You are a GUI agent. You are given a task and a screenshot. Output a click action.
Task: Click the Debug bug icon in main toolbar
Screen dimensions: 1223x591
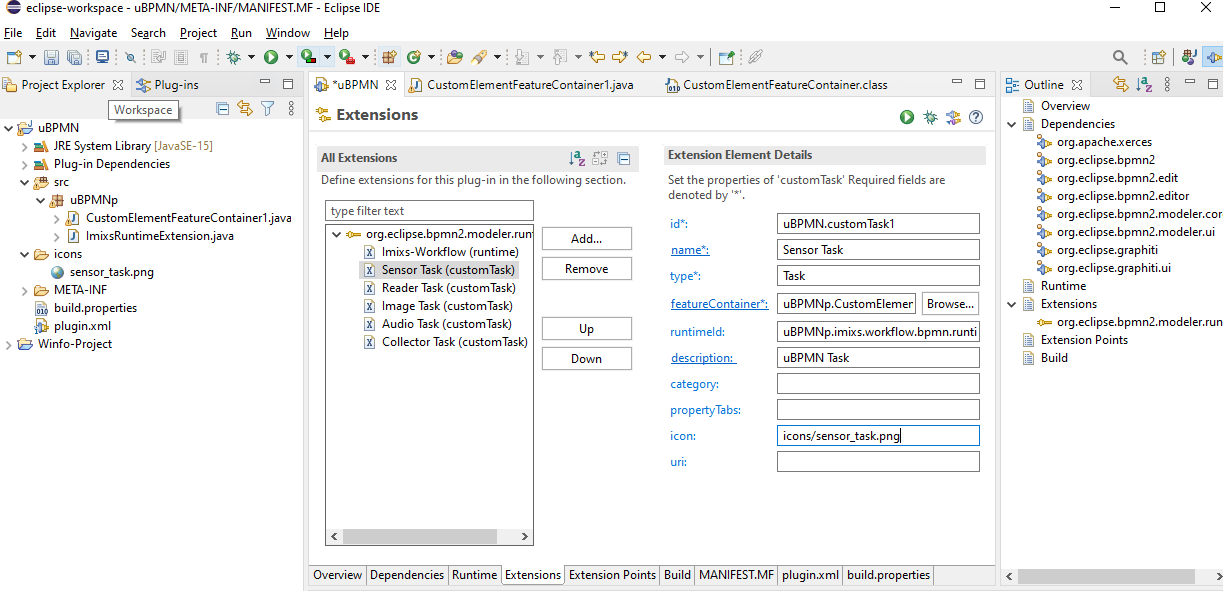(233, 58)
